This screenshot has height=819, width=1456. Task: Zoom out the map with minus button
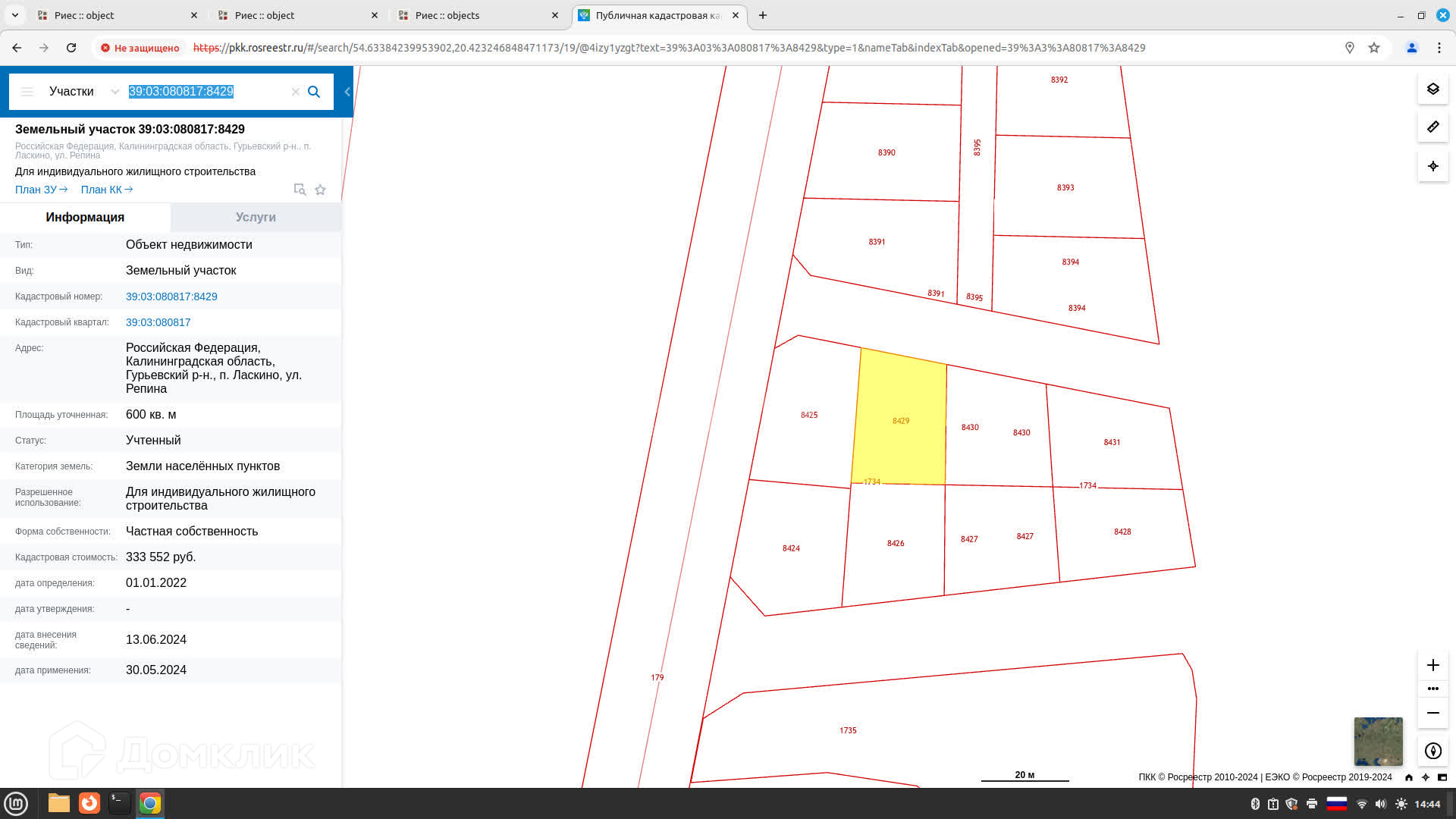1432,713
